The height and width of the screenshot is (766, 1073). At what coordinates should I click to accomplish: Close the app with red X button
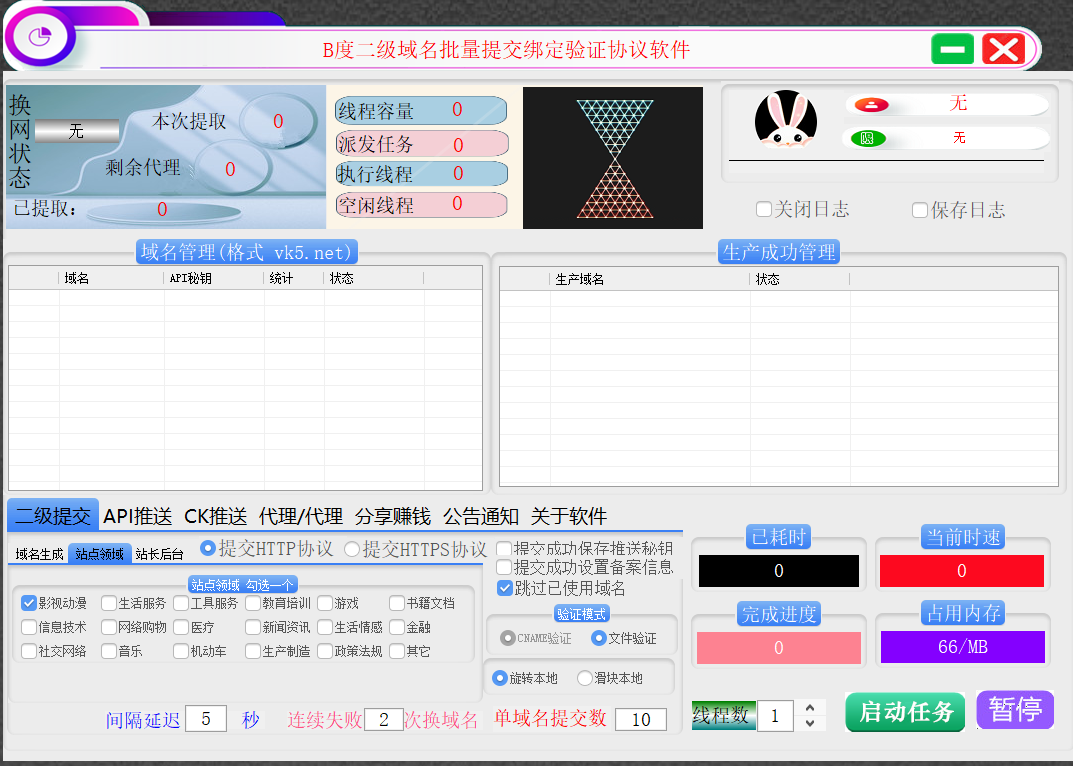click(x=1003, y=49)
